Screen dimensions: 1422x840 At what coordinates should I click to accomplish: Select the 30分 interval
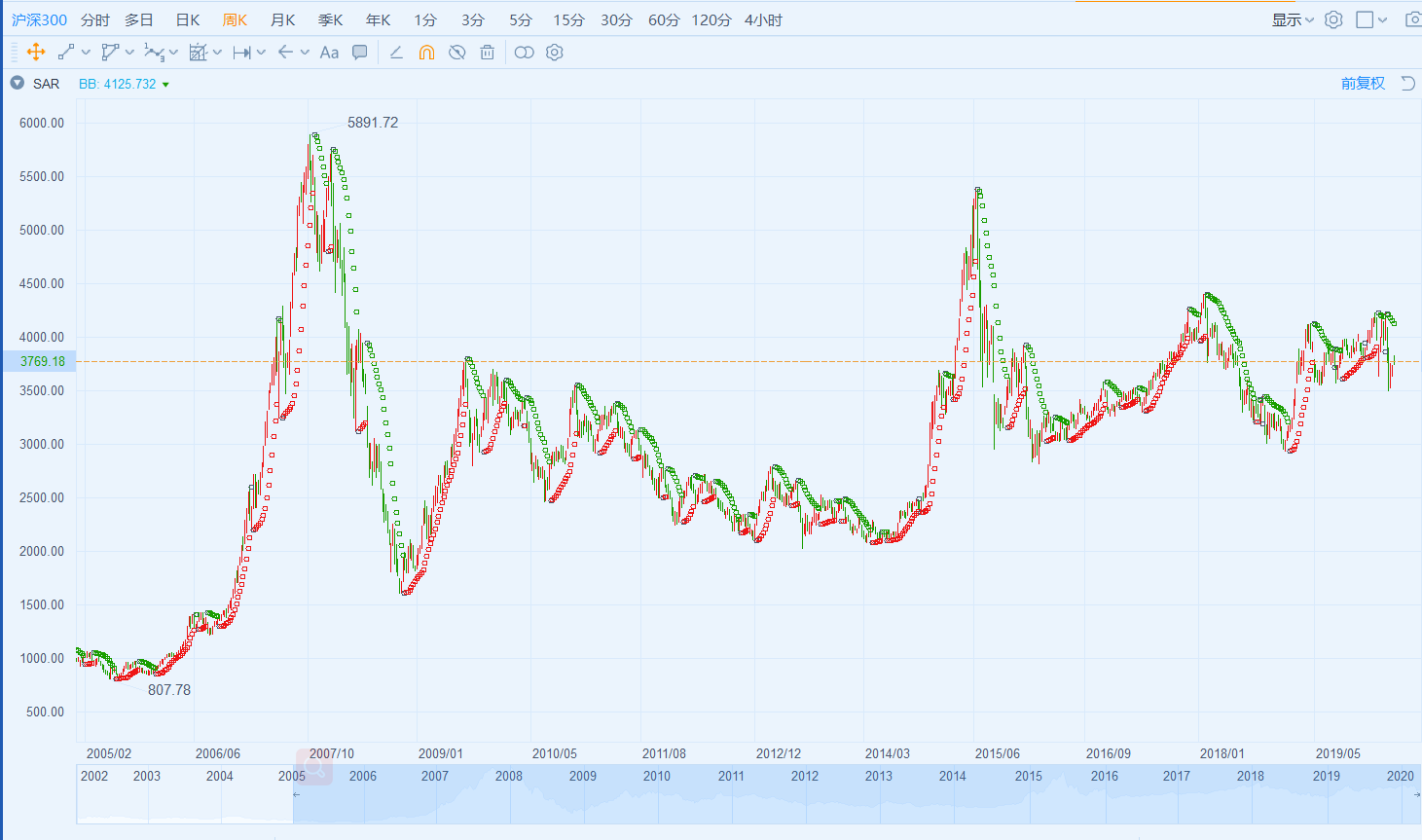616,19
